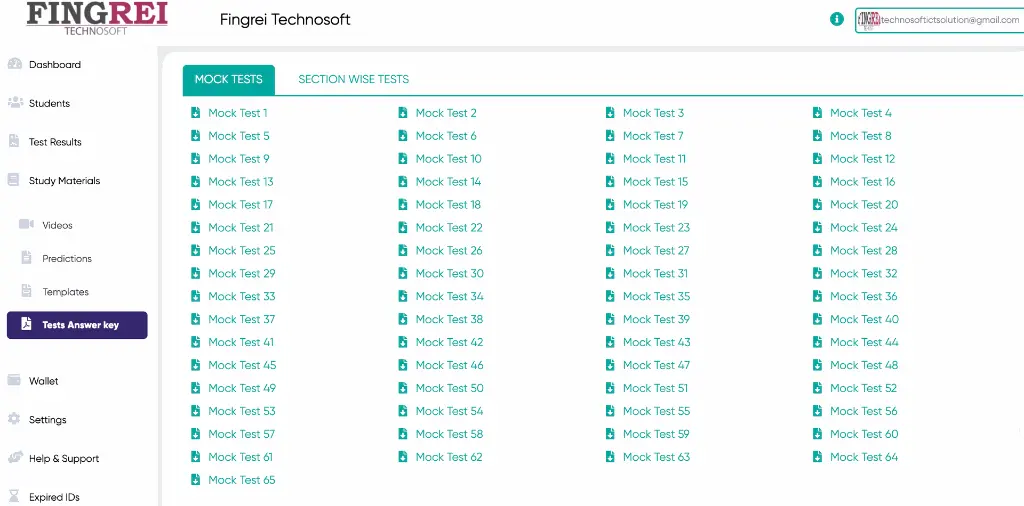Click download icon beside Mock Test 1
The image size is (1024, 506).
coord(196,113)
